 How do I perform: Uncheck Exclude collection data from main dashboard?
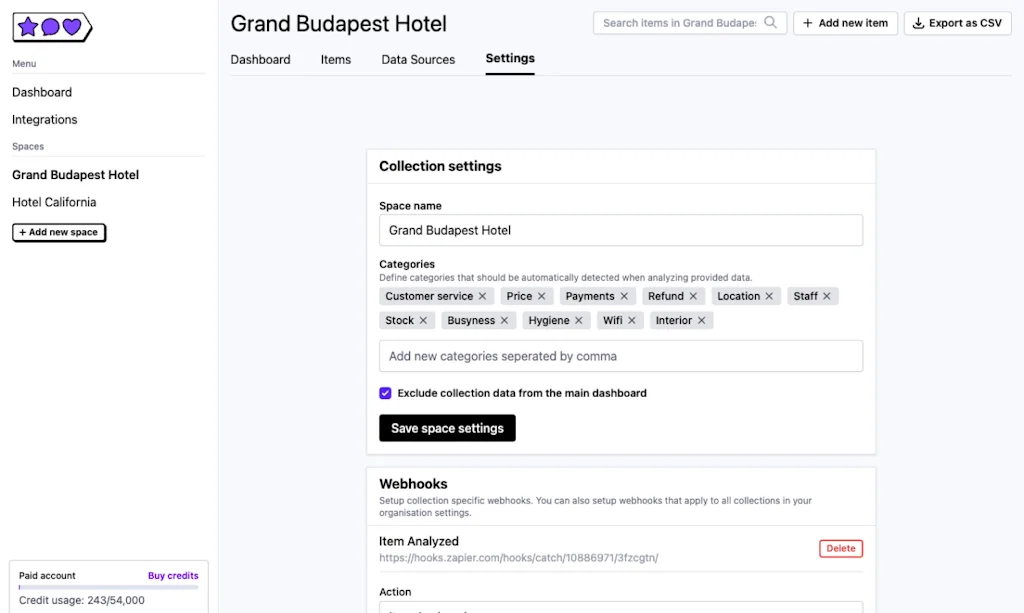point(385,393)
